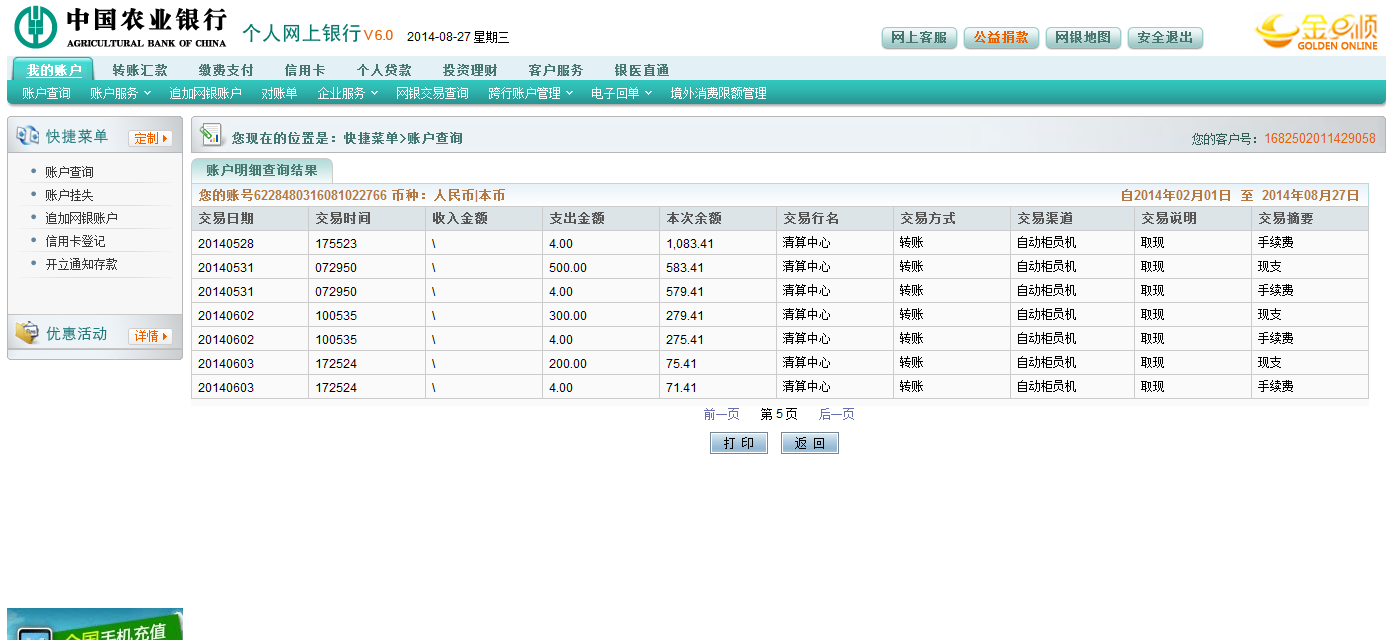
Task: Click the Agricultural Bank of China logo
Action: pos(120,27)
